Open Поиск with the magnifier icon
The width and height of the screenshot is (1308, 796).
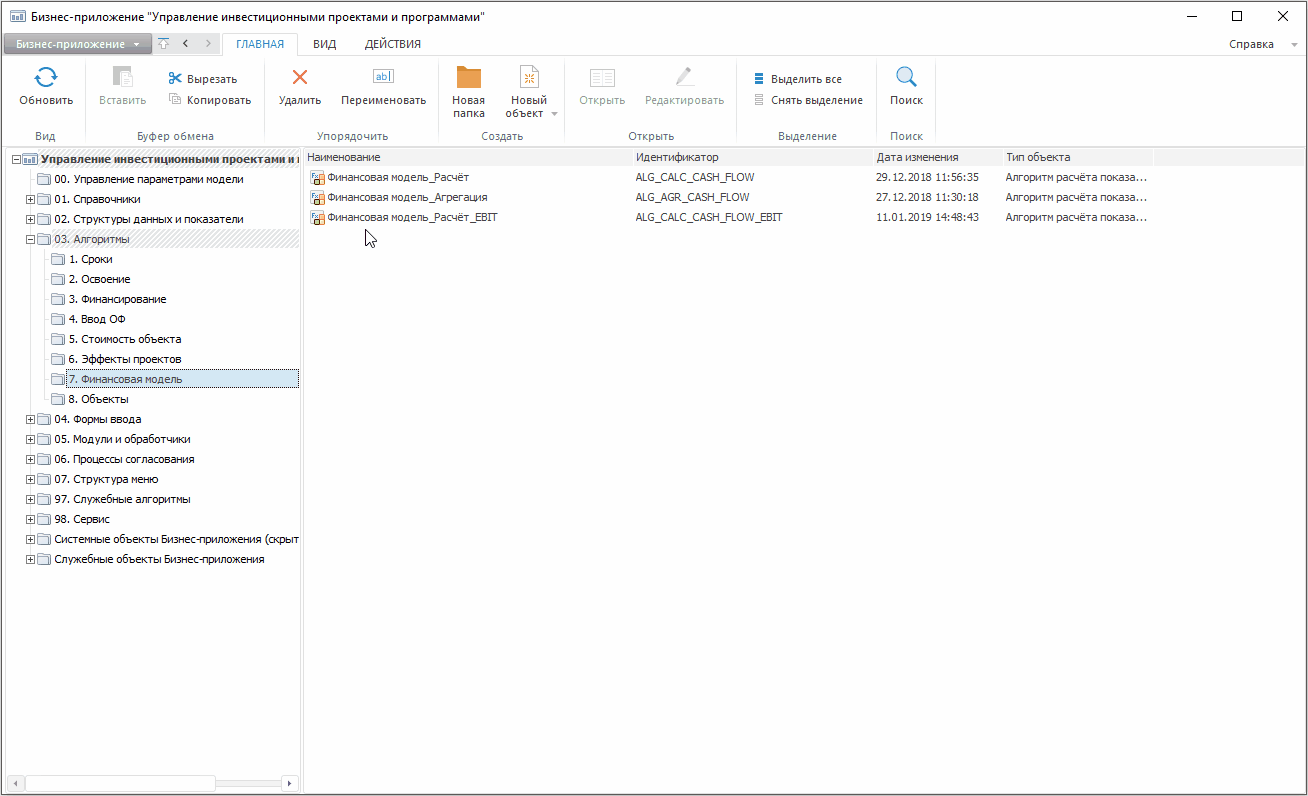pos(906,78)
